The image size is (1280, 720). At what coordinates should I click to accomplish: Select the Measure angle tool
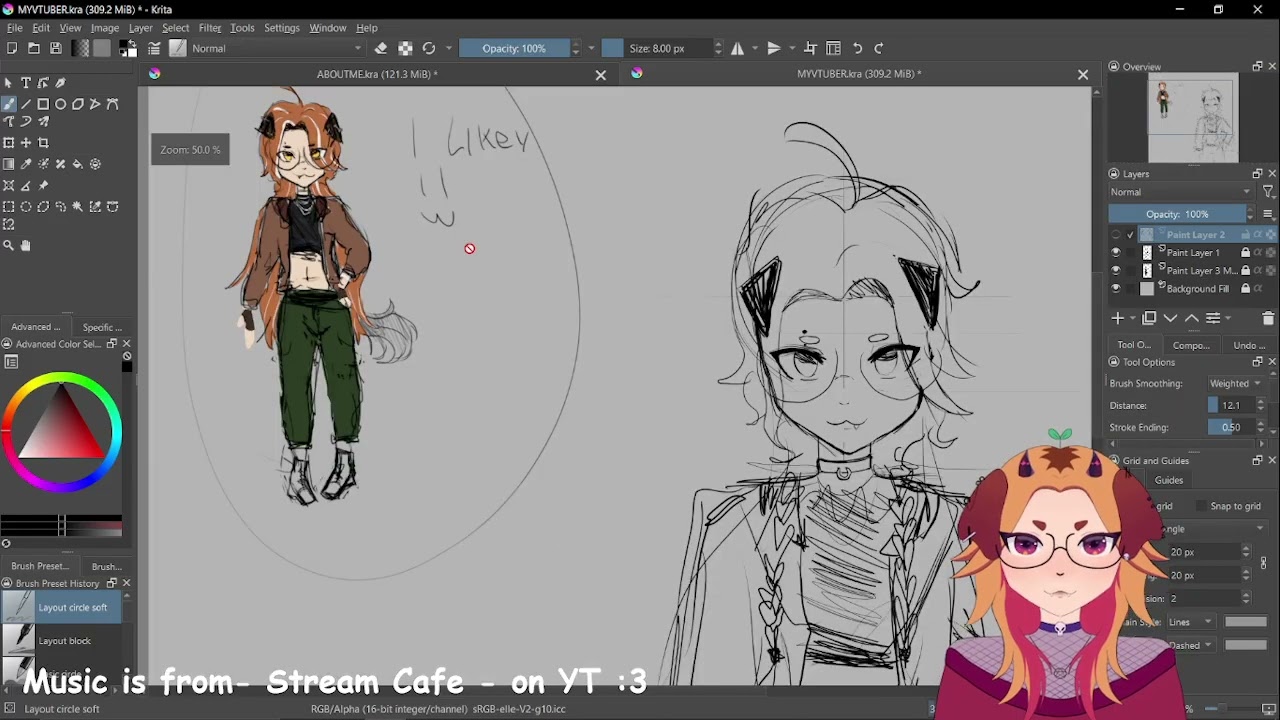[26, 186]
